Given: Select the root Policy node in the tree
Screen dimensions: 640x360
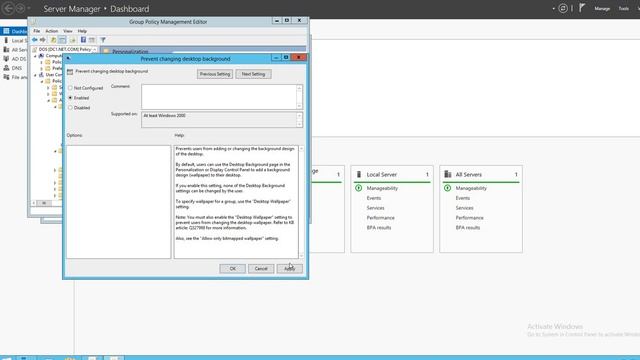Looking at the screenshot, I should click(x=62, y=49).
